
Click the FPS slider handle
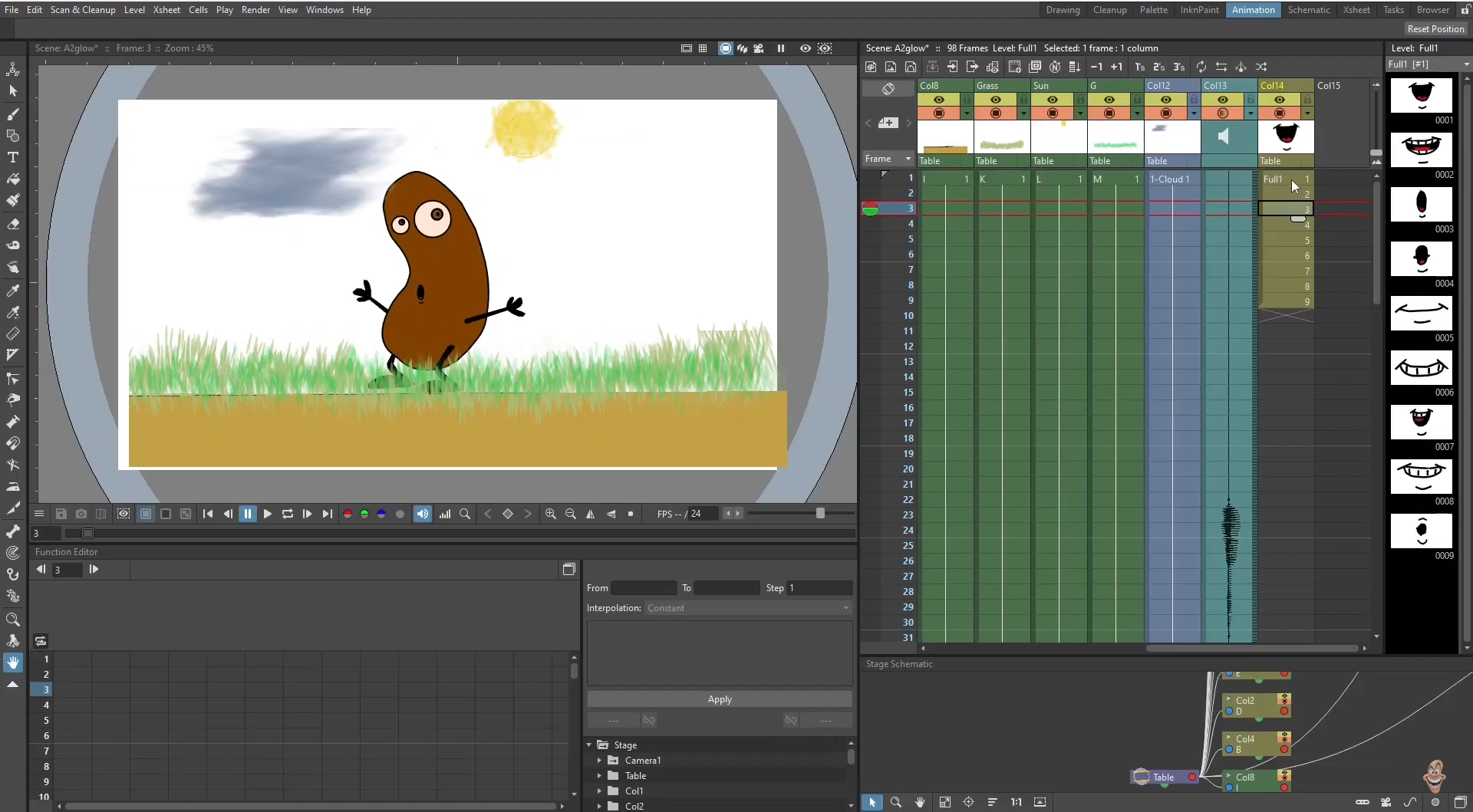click(x=820, y=514)
